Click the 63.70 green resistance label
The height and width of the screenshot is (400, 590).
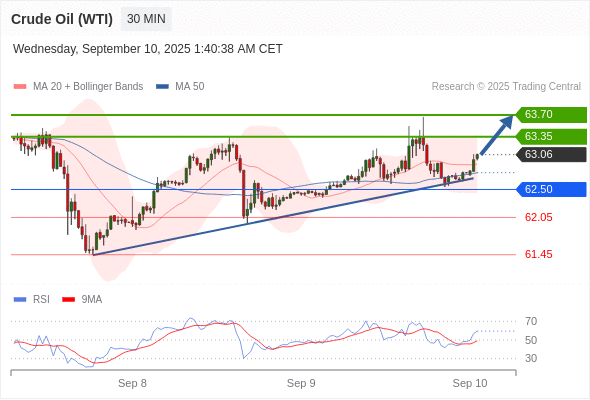tap(551, 114)
